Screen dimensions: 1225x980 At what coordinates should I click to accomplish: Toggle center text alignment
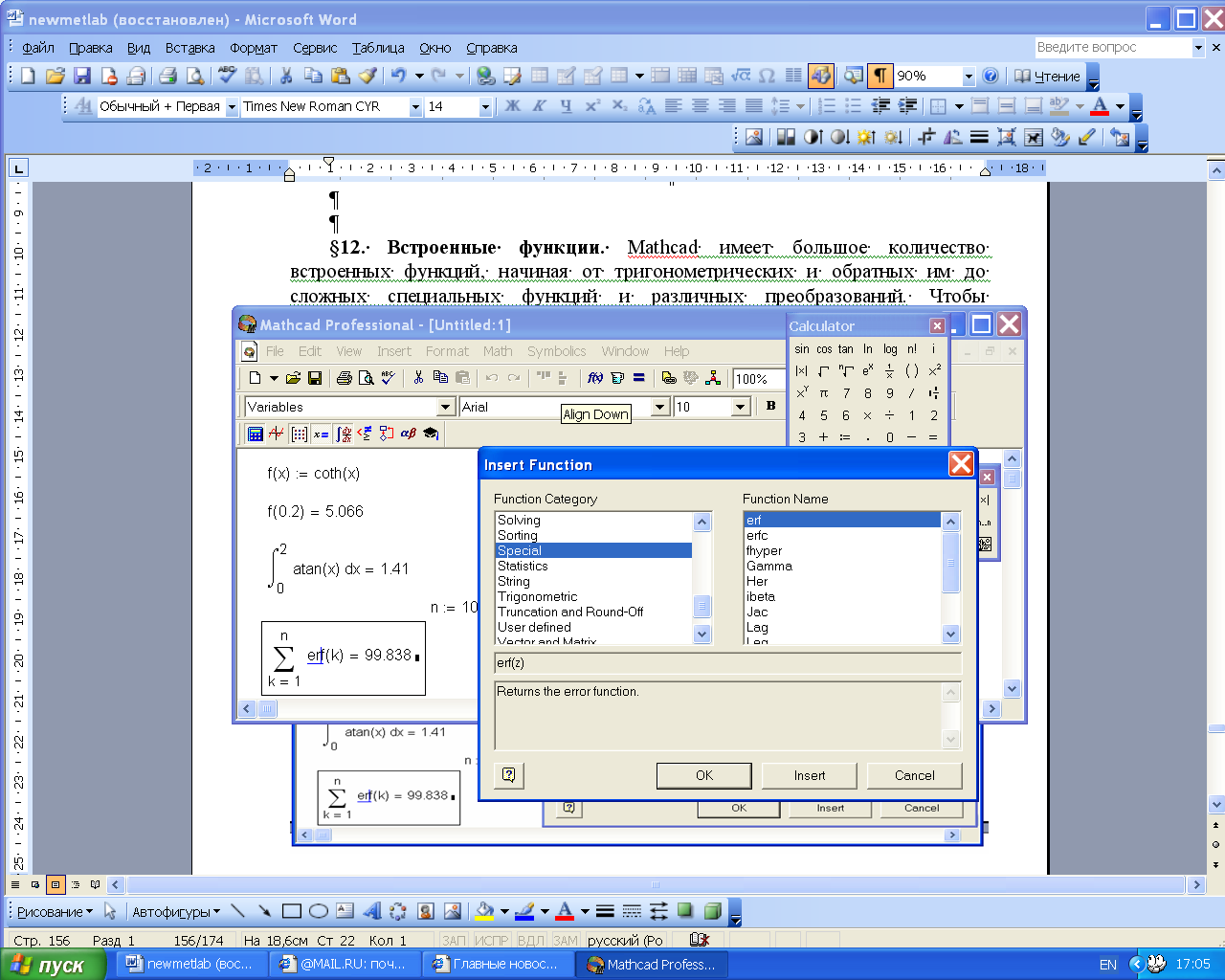click(x=701, y=106)
